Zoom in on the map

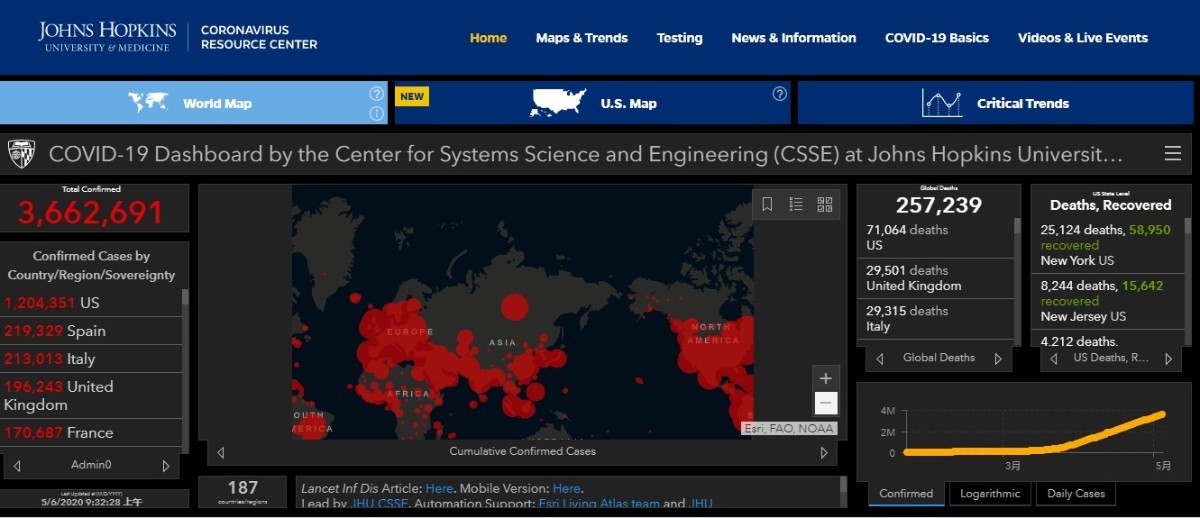[825, 378]
